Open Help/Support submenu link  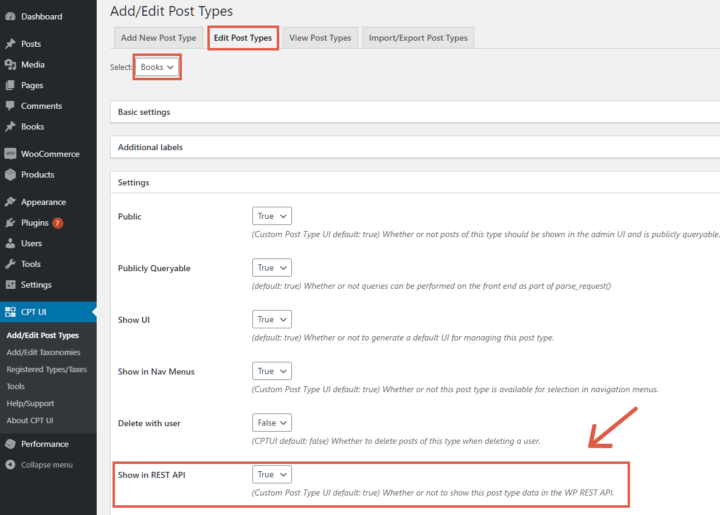click(30, 403)
